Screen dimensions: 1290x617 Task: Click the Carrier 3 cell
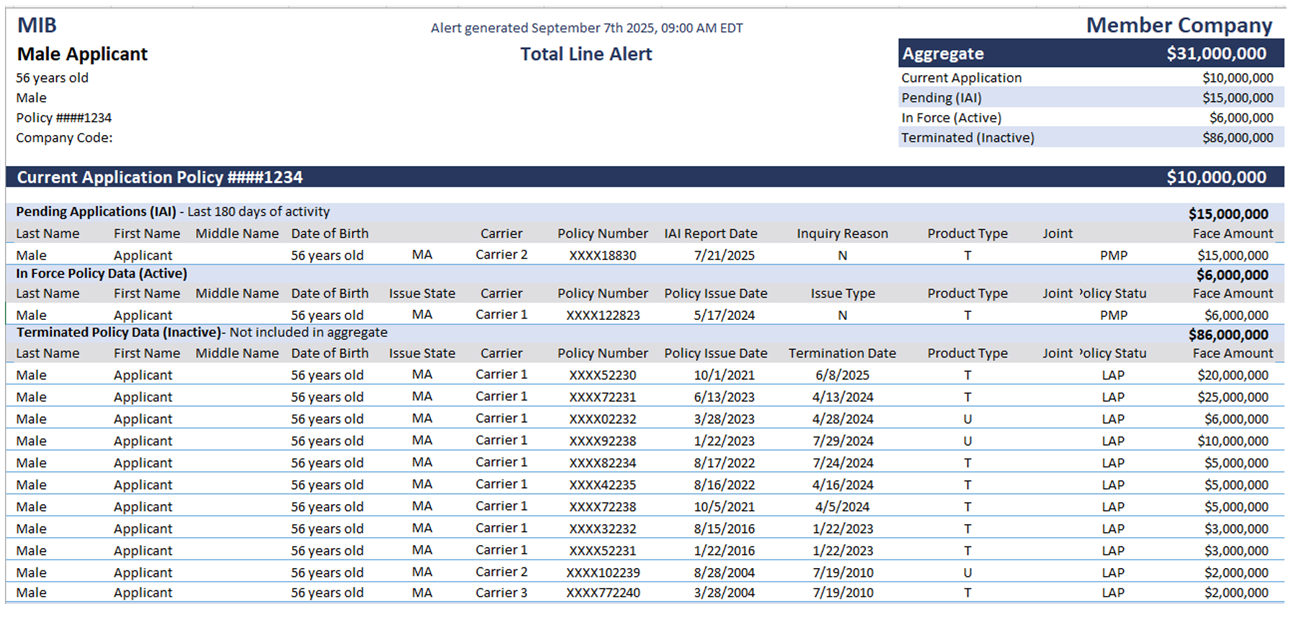click(x=501, y=593)
